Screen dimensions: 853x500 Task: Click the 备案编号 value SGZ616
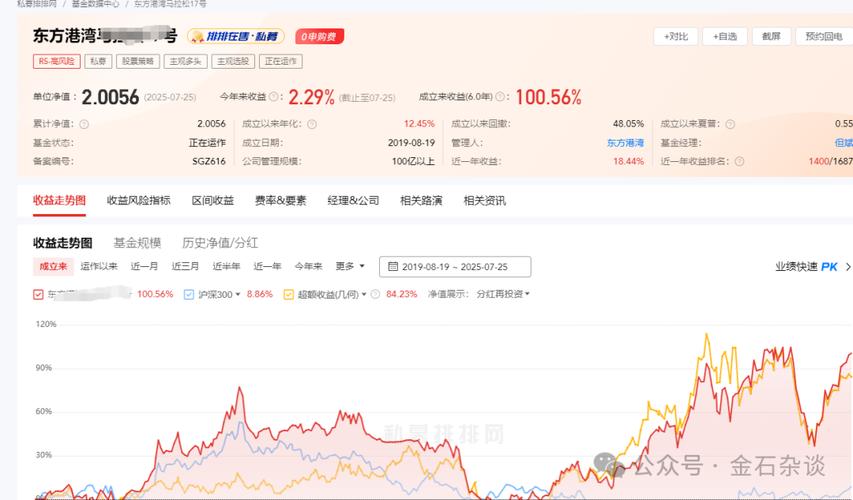pyautogui.click(x=209, y=162)
